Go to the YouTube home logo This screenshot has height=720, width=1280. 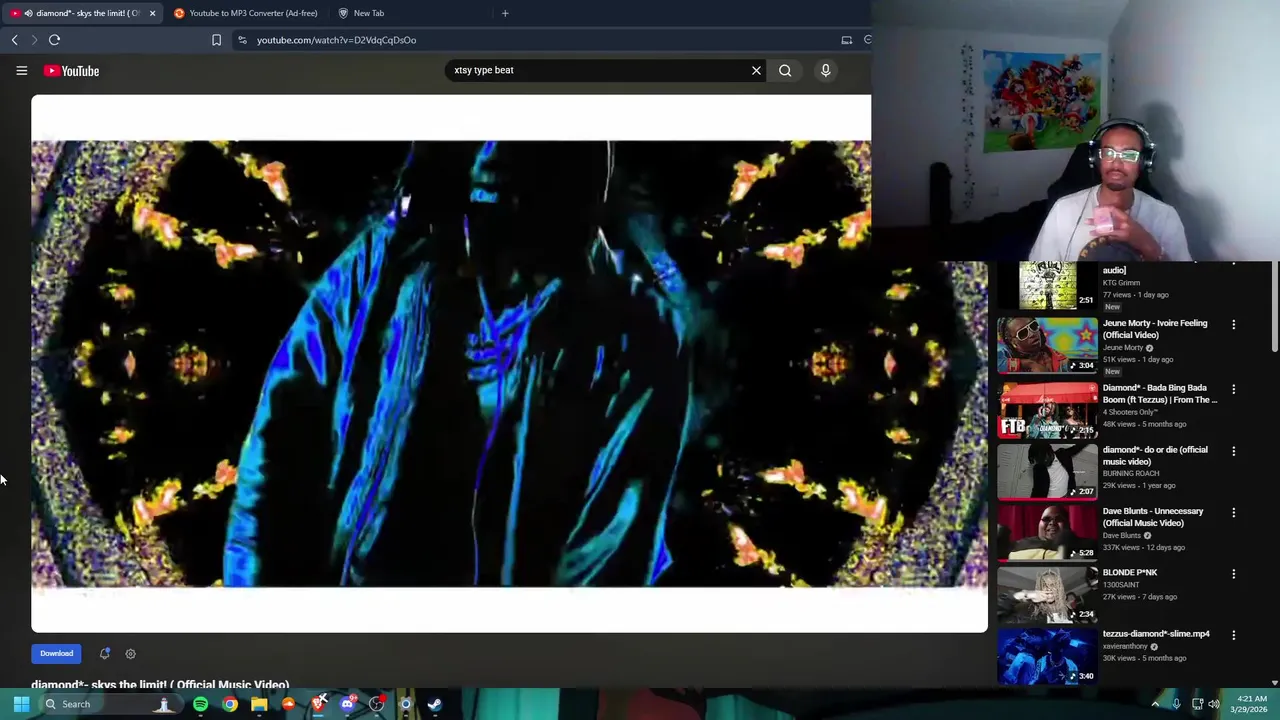71,71
